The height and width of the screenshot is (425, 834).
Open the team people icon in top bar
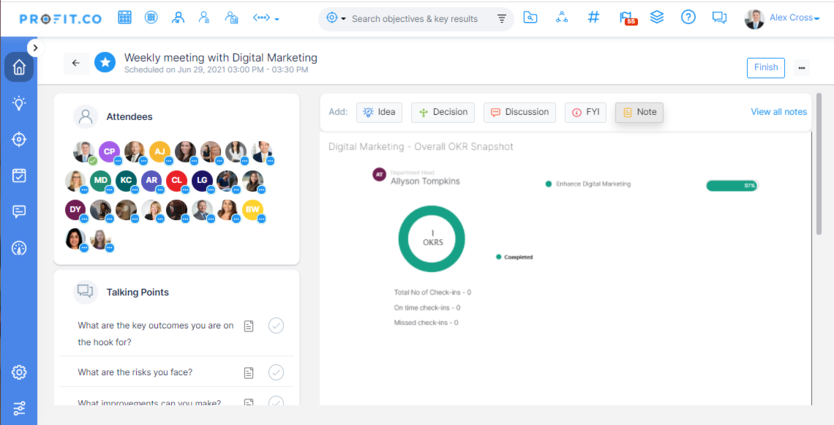[x=178, y=18]
